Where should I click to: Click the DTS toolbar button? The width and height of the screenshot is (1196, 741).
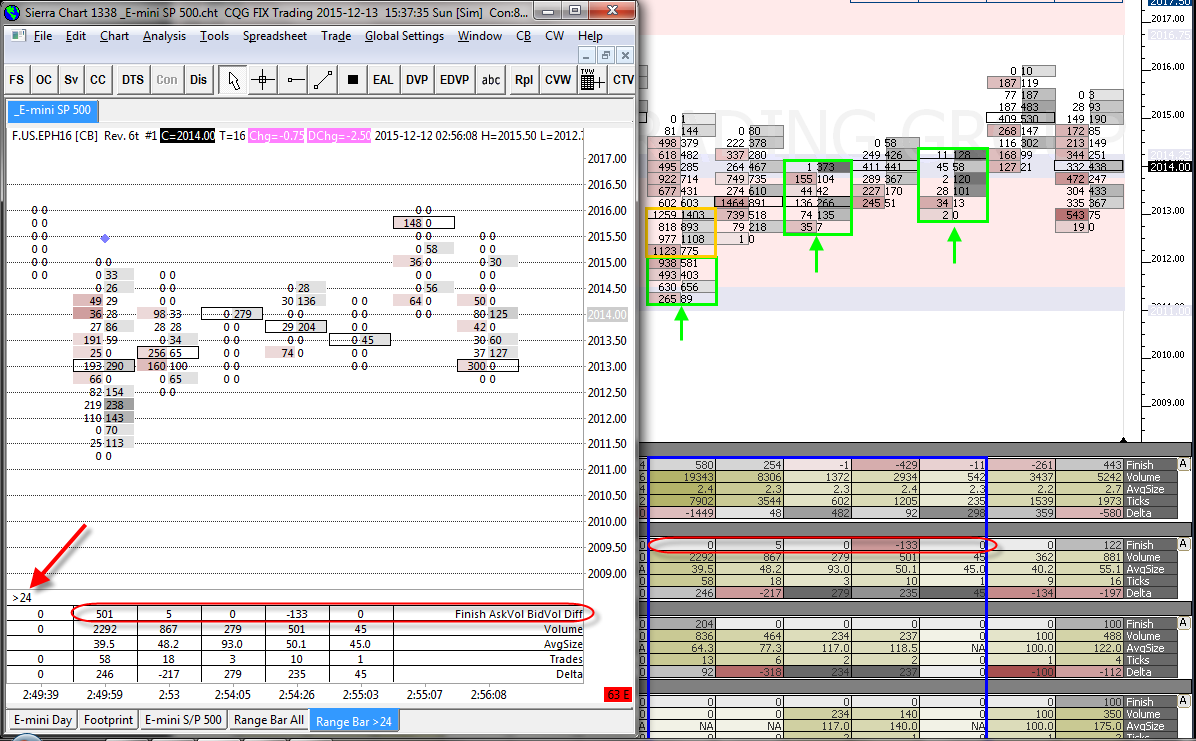tap(133, 79)
